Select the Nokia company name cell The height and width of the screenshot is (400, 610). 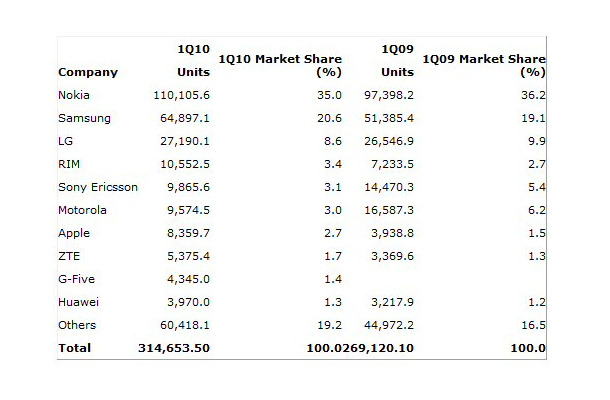(74, 95)
